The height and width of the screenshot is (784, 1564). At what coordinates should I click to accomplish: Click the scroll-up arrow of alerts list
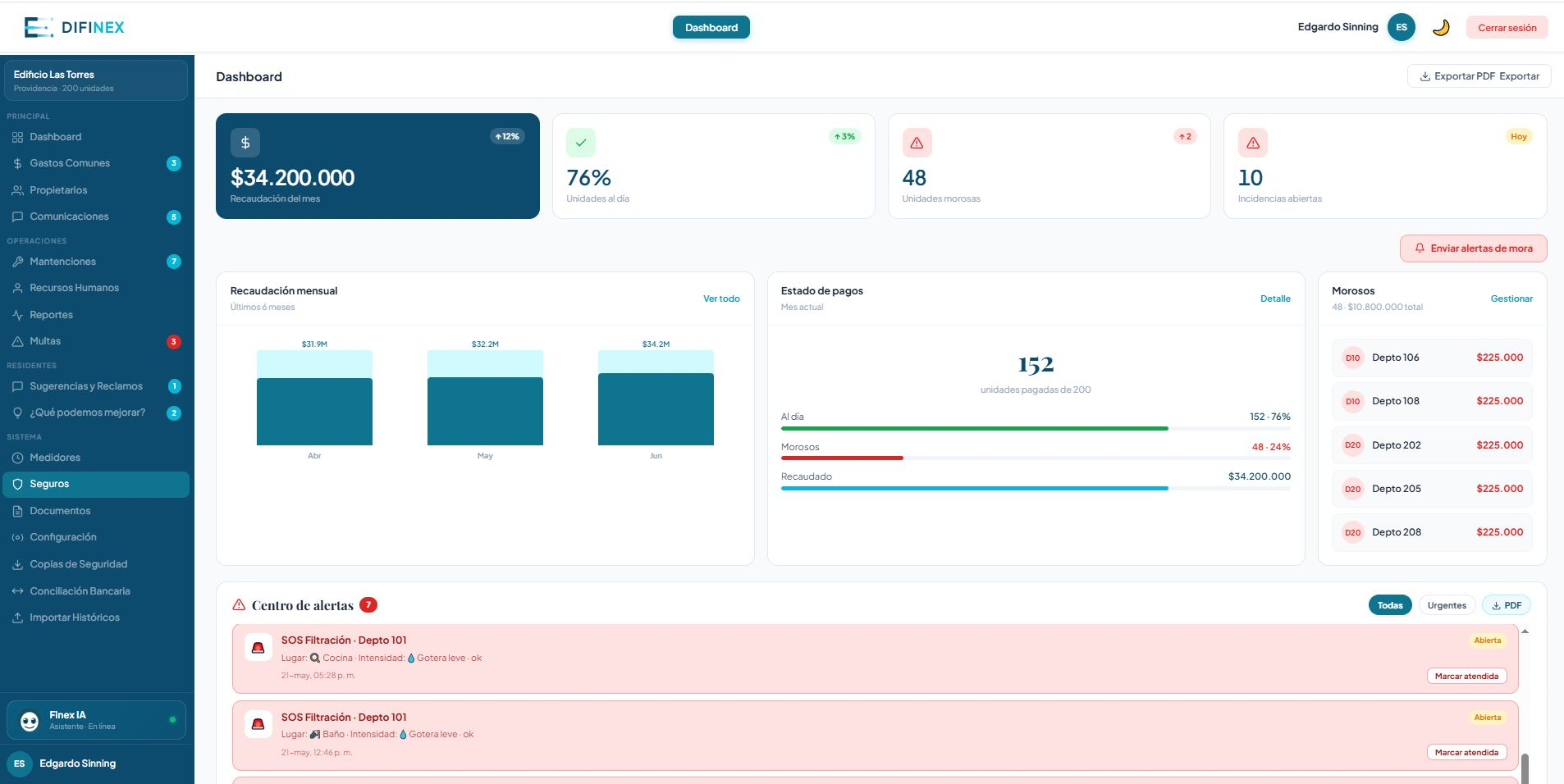click(x=1525, y=631)
